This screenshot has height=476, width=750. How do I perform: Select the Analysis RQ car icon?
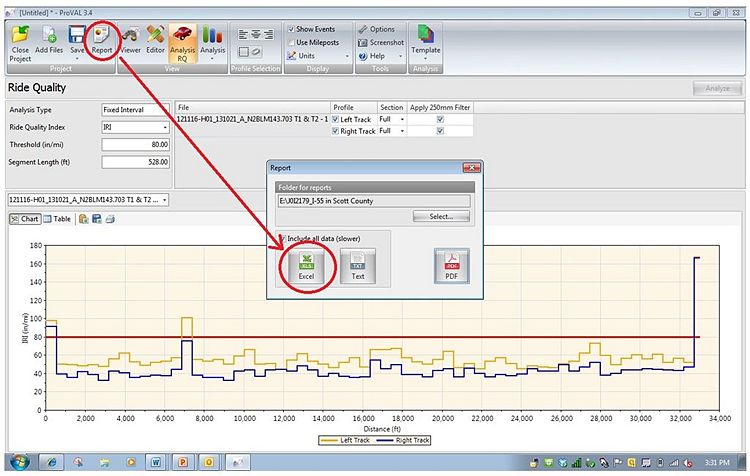point(182,44)
